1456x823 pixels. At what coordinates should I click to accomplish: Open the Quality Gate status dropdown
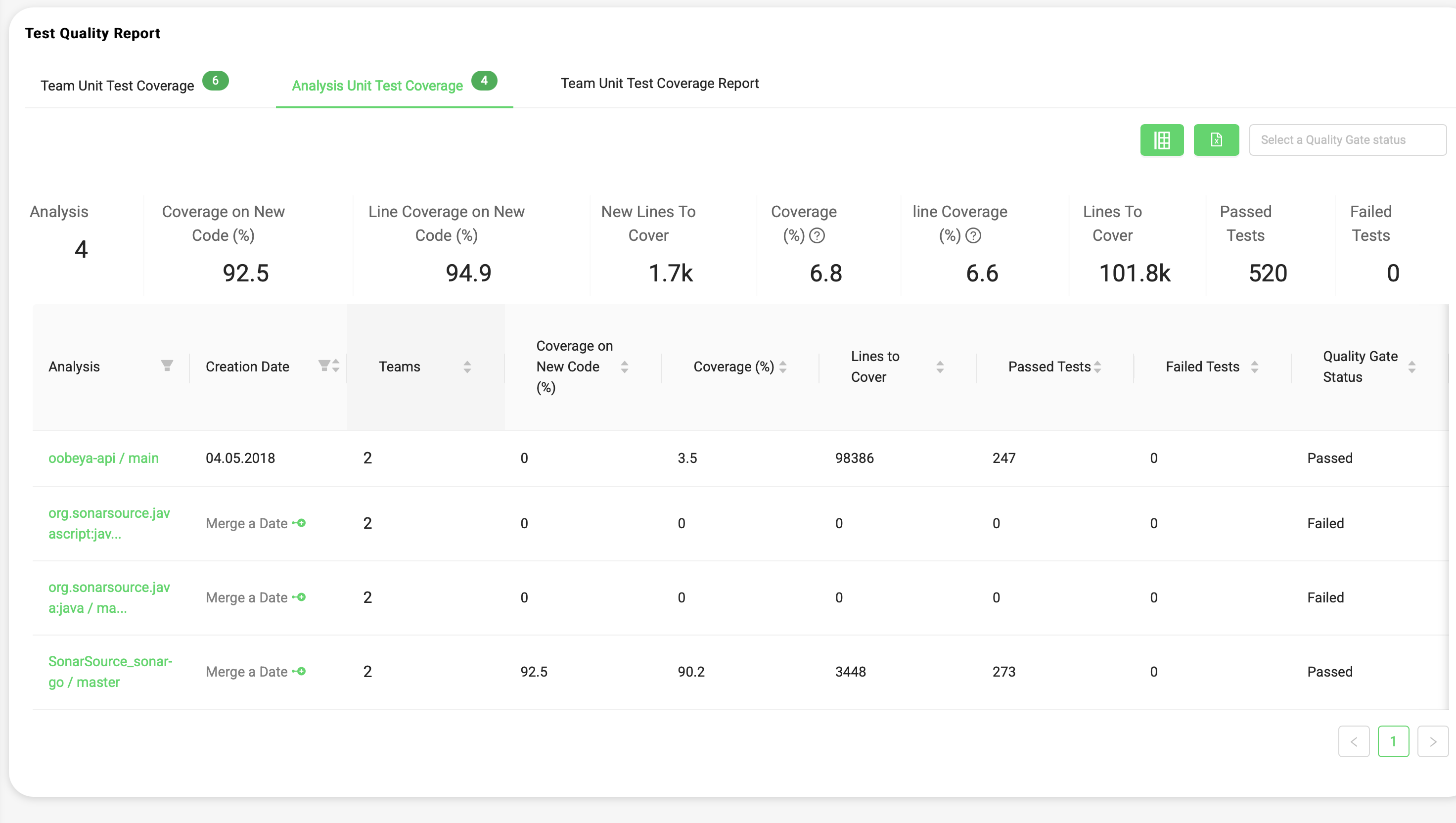[1347, 139]
